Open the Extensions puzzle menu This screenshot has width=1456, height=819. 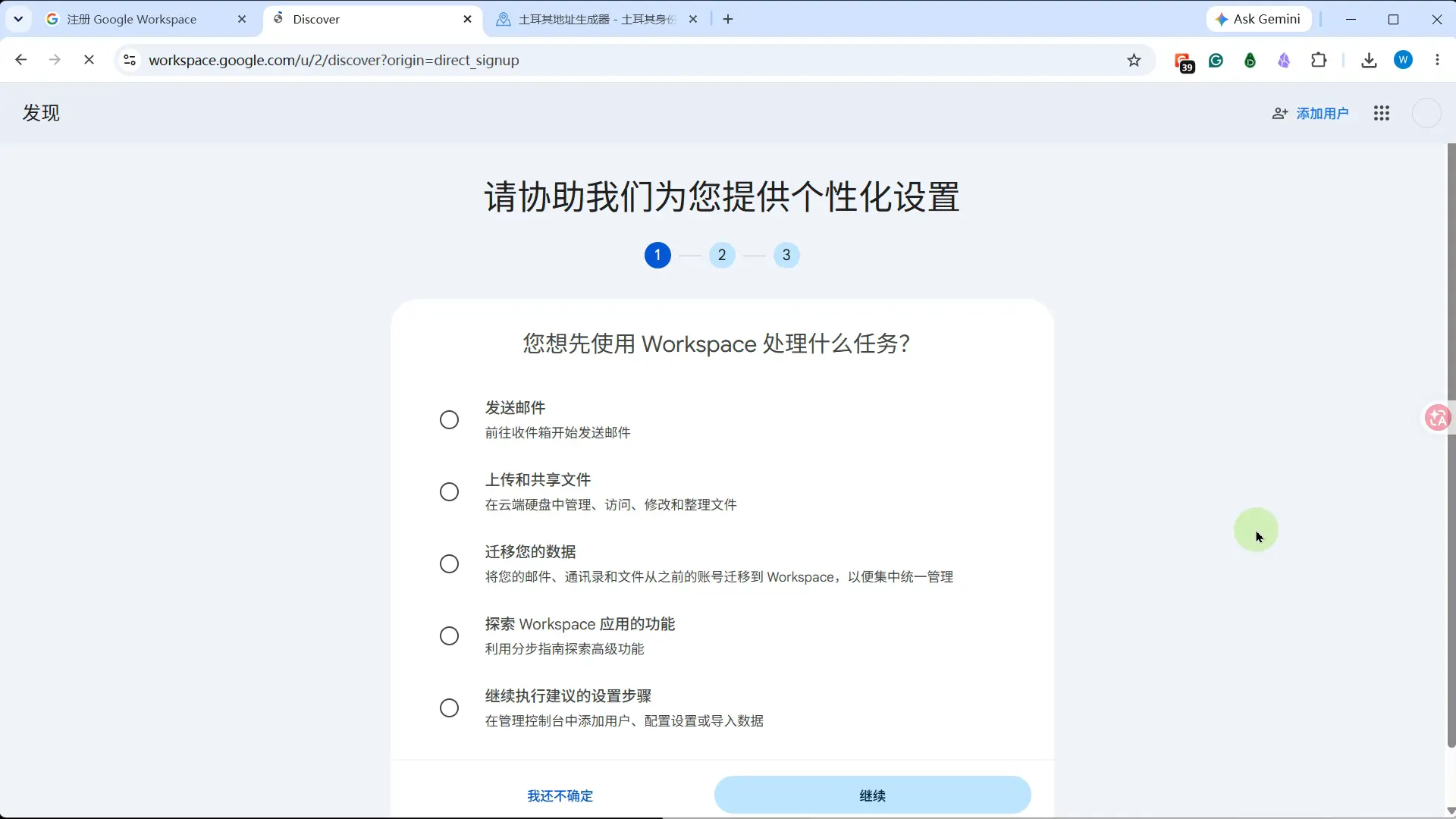(x=1319, y=60)
